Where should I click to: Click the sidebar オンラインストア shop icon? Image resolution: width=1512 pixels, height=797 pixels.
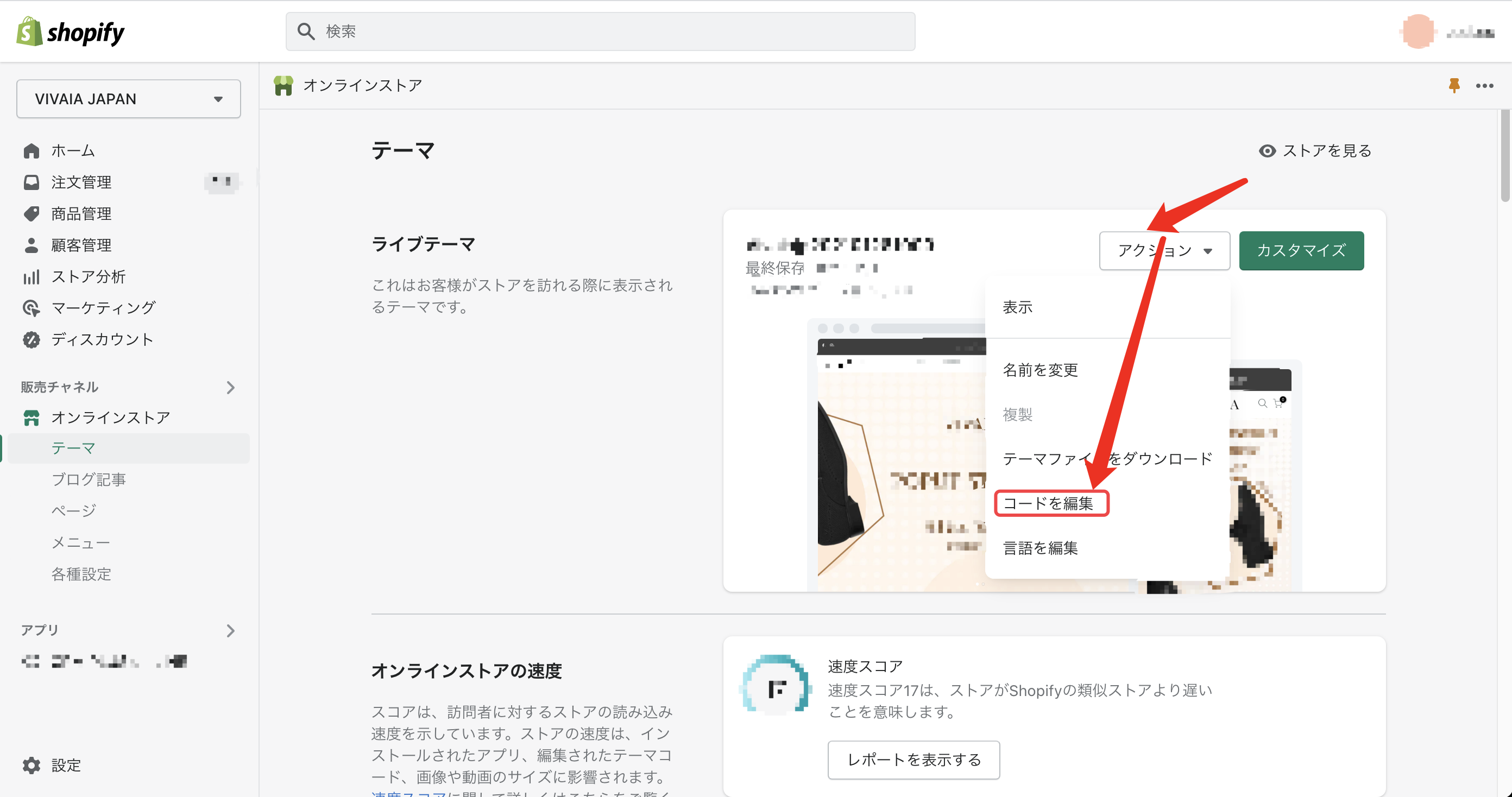tap(31, 418)
